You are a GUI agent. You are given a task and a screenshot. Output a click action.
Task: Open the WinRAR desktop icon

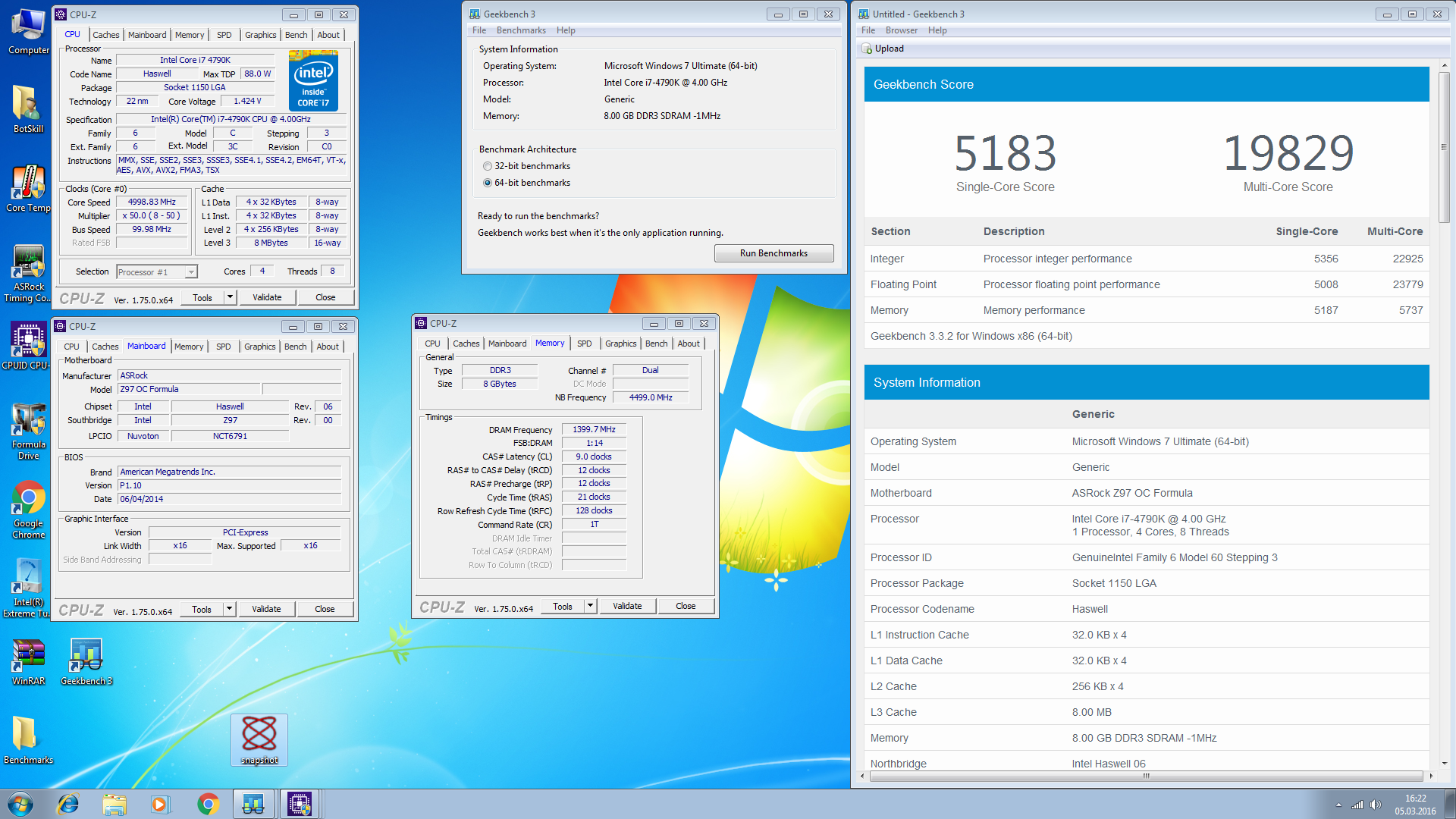click(x=29, y=662)
